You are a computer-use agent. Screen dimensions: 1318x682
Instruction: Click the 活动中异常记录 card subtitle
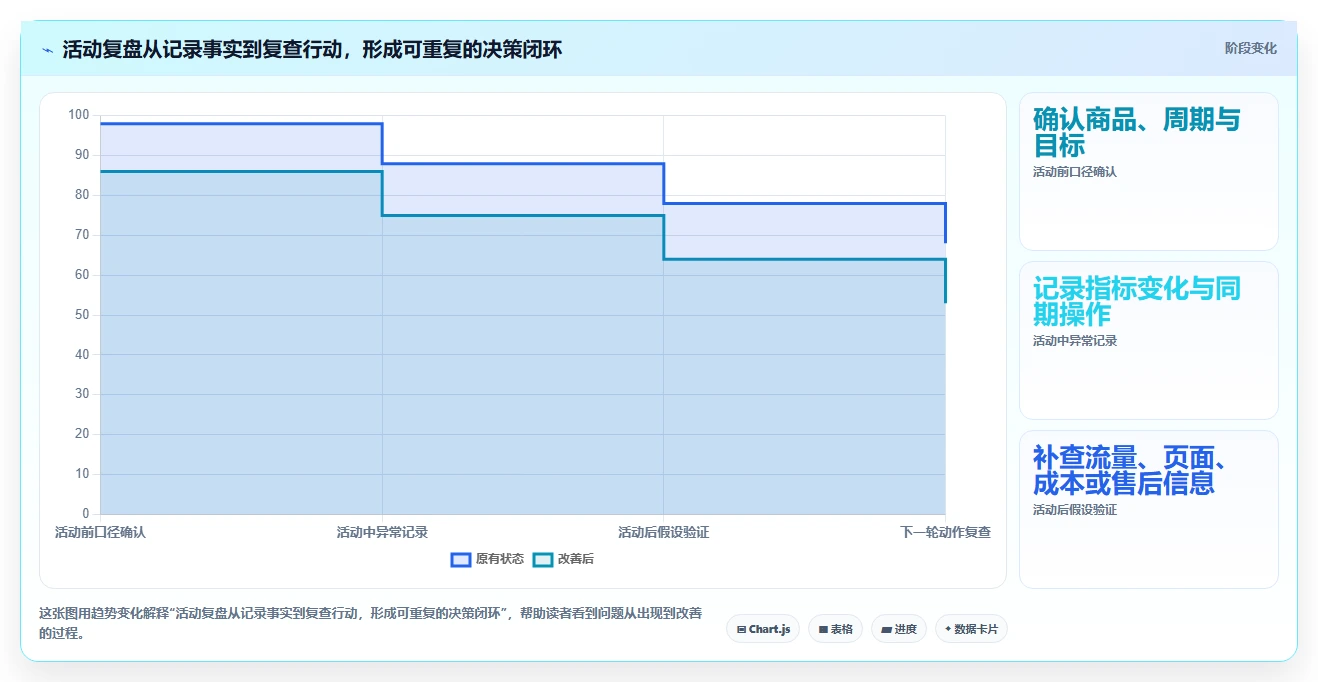[x=1075, y=341]
